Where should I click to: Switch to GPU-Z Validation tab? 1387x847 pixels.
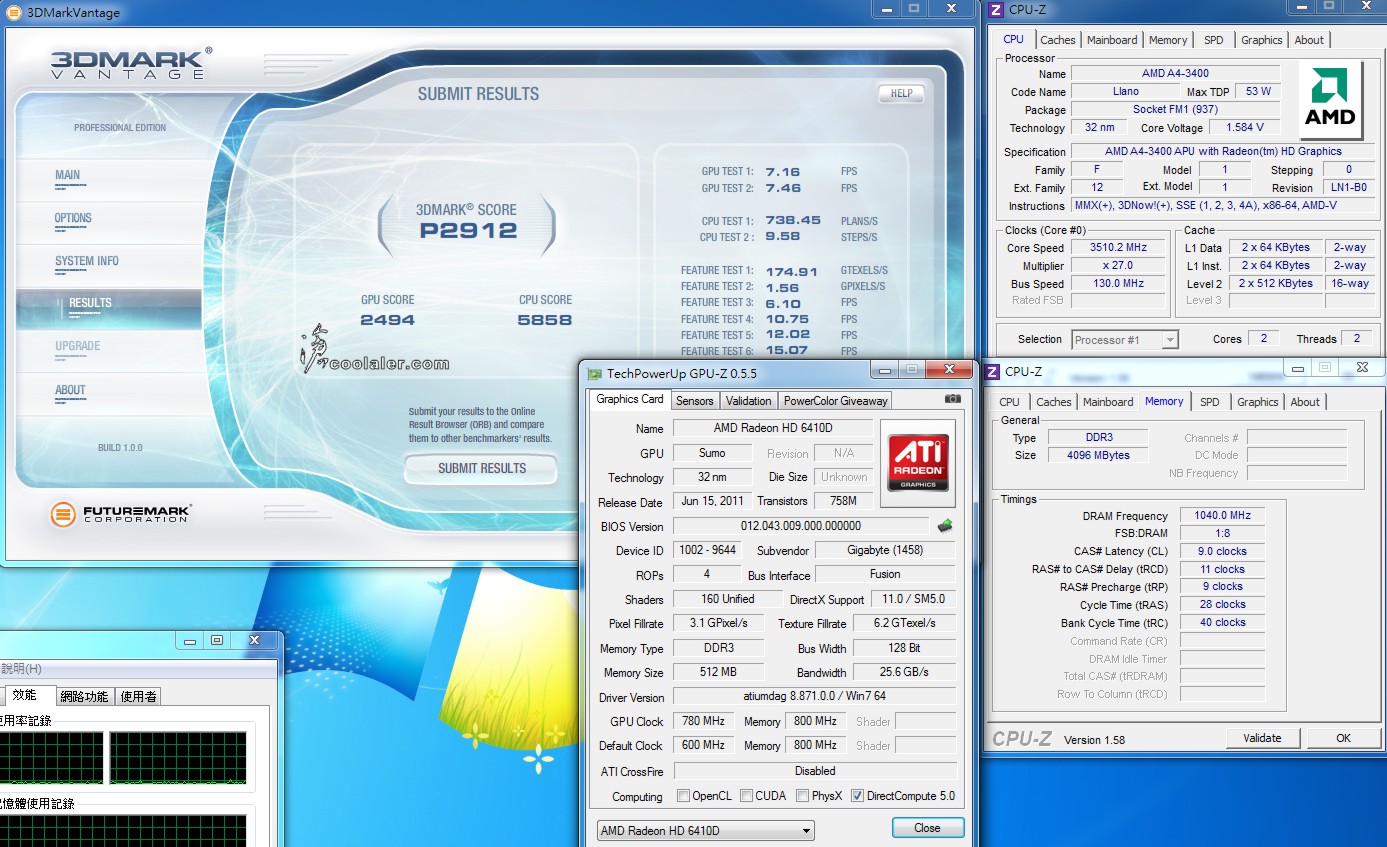coord(748,400)
